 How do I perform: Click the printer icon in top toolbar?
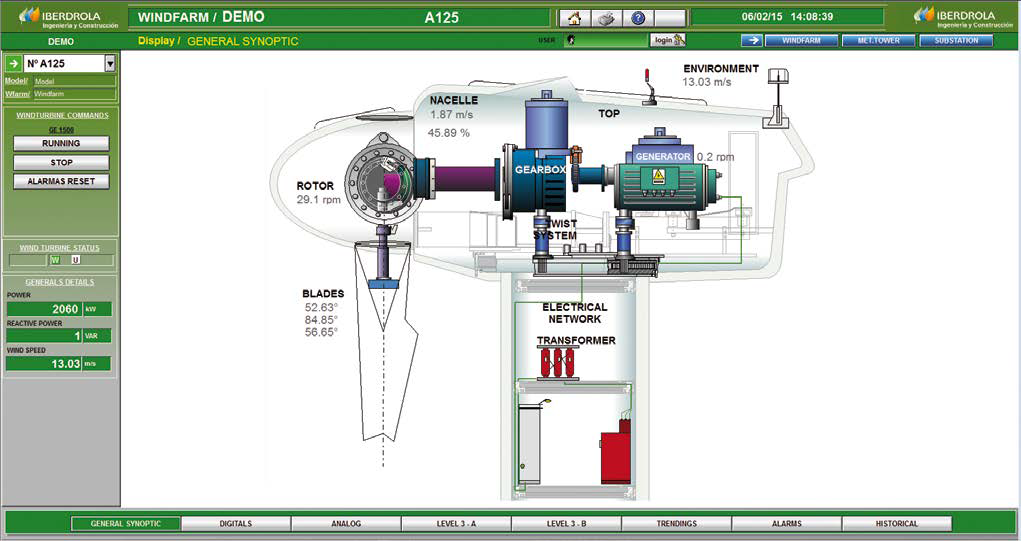click(605, 18)
